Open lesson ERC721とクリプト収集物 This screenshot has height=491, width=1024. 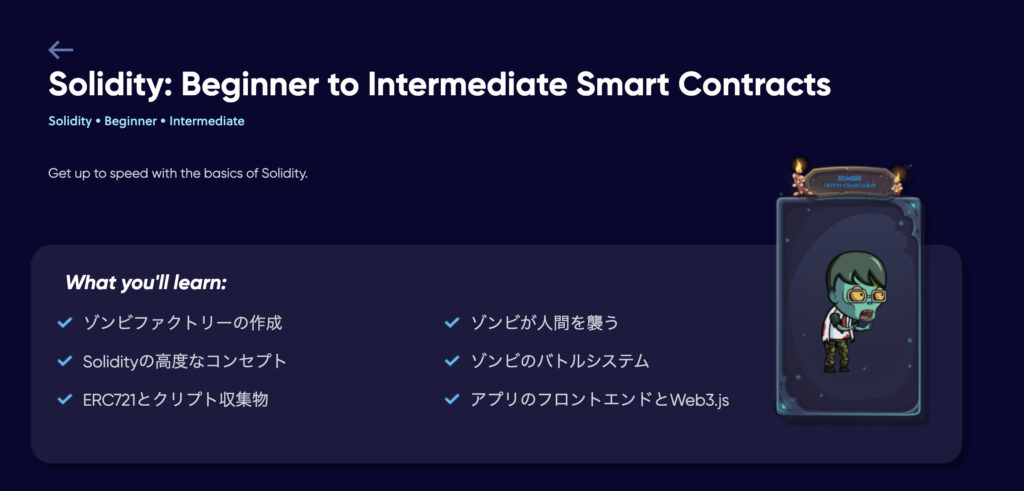[x=176, y=400]
